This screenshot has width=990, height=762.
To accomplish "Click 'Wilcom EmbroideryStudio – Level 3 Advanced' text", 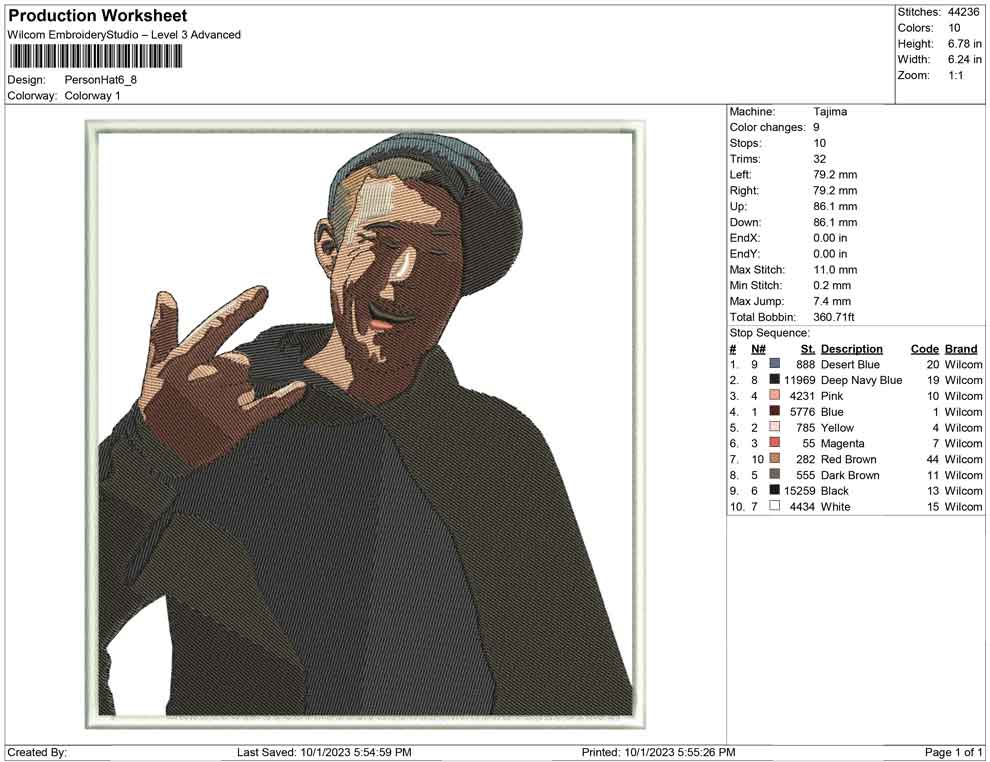I will click(x=124, y=35).
